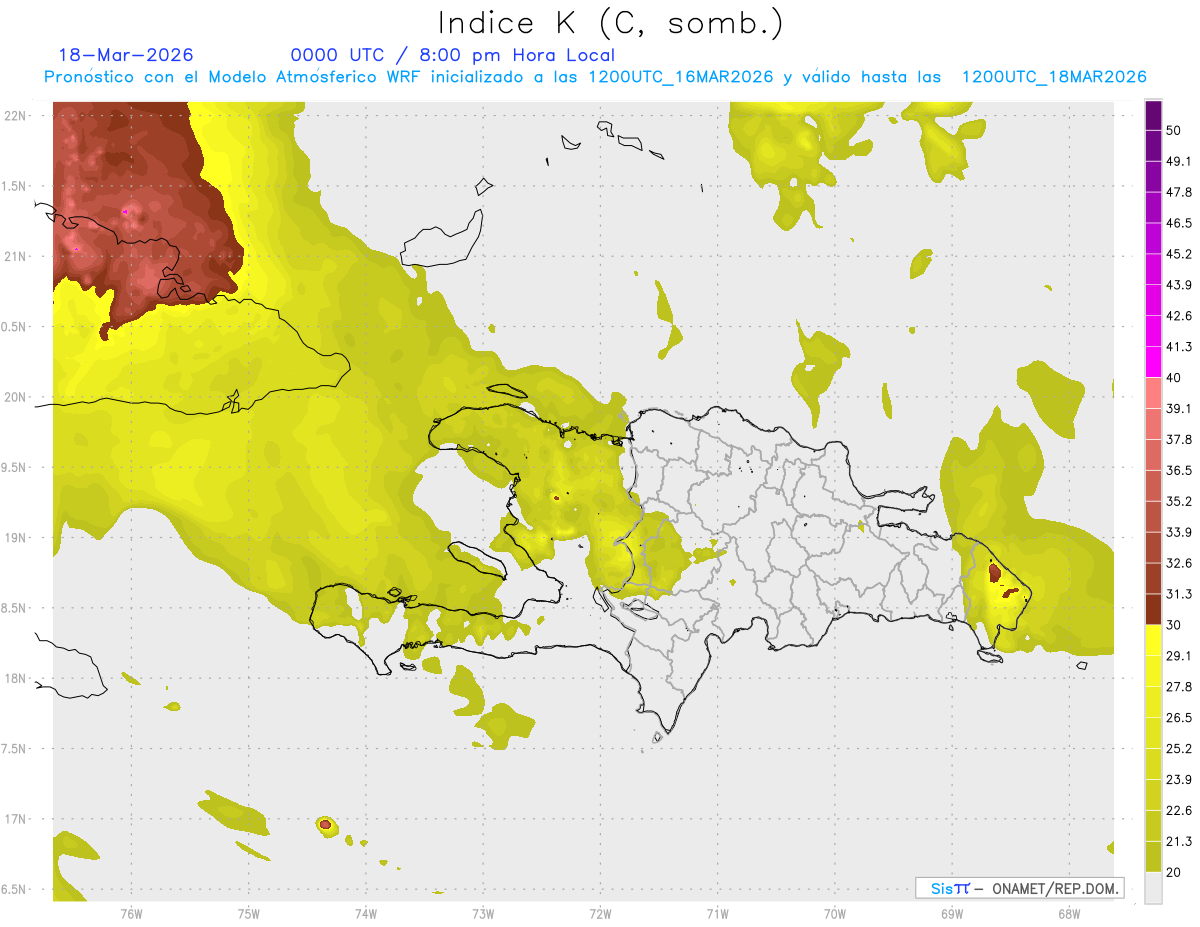Click the small red-centered spot near 17N 74W
Image resolution: width=1200 pixels, height=927 pixels.
[325, 825]
